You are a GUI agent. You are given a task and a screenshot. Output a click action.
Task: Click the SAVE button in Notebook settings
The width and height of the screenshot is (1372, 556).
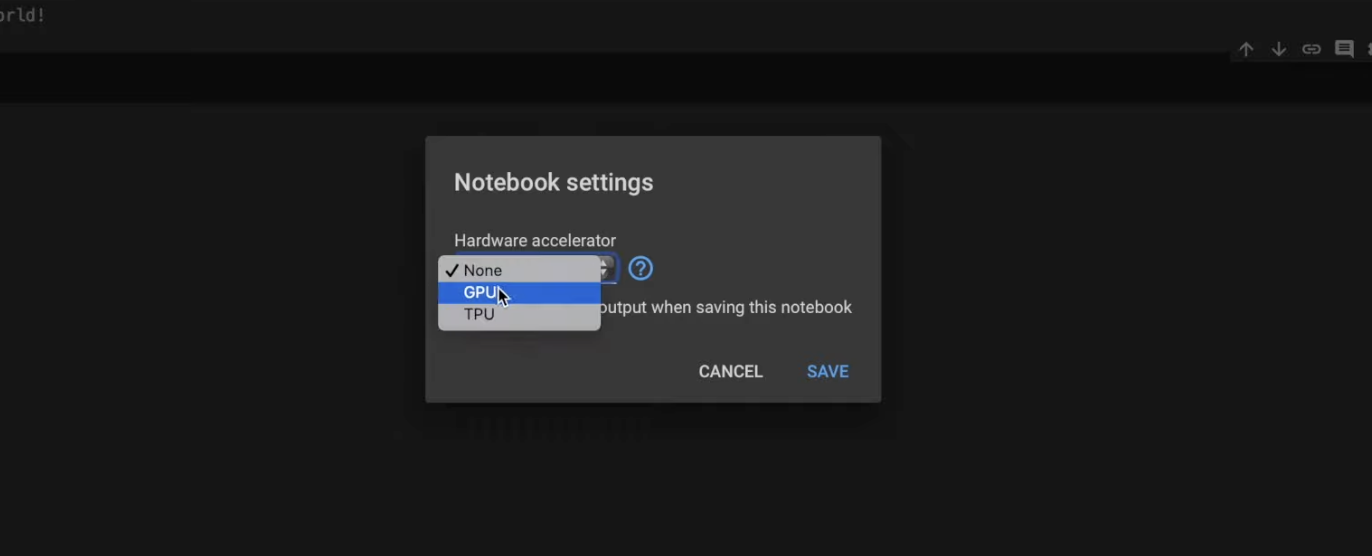828,371
